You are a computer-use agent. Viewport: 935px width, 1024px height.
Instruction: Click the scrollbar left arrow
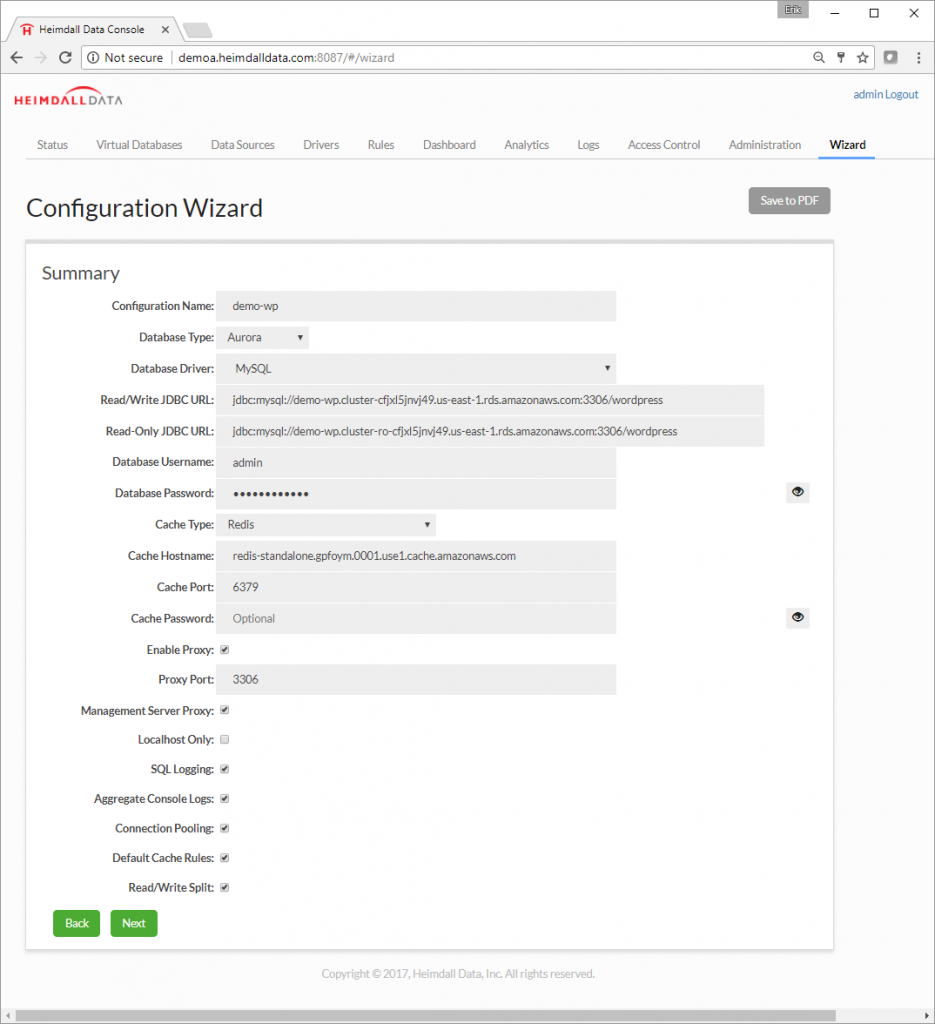tap(7, 1016)
